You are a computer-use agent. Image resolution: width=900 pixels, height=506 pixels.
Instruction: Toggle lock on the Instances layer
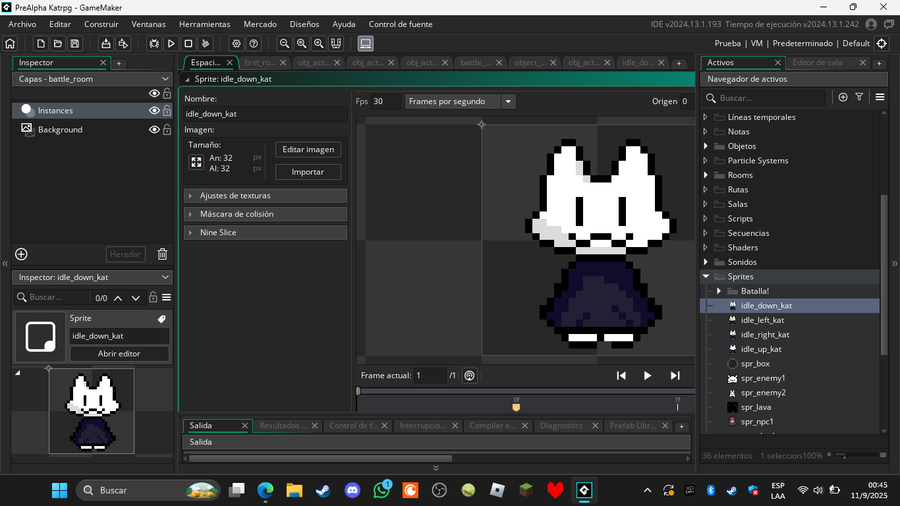click(167, 111)
